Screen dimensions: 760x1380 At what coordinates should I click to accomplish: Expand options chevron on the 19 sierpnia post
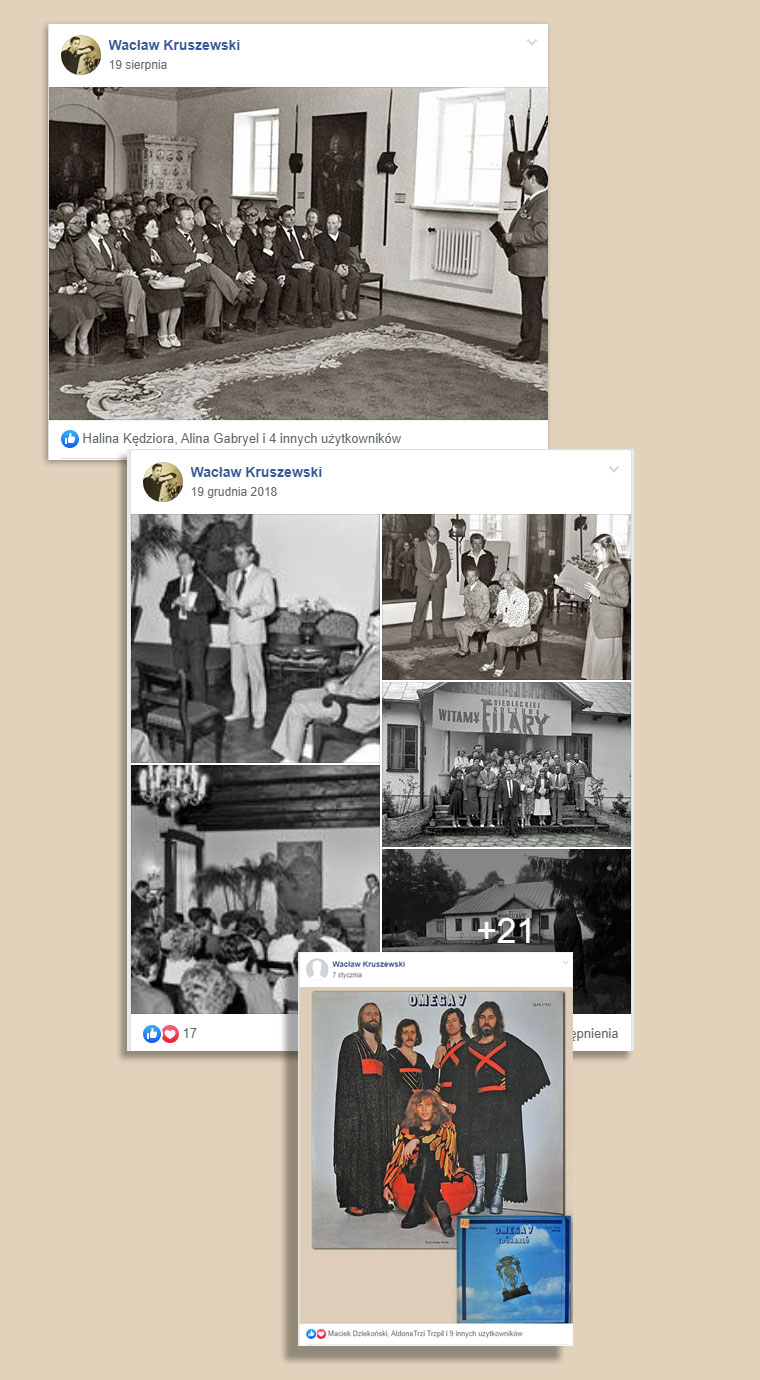532,42
